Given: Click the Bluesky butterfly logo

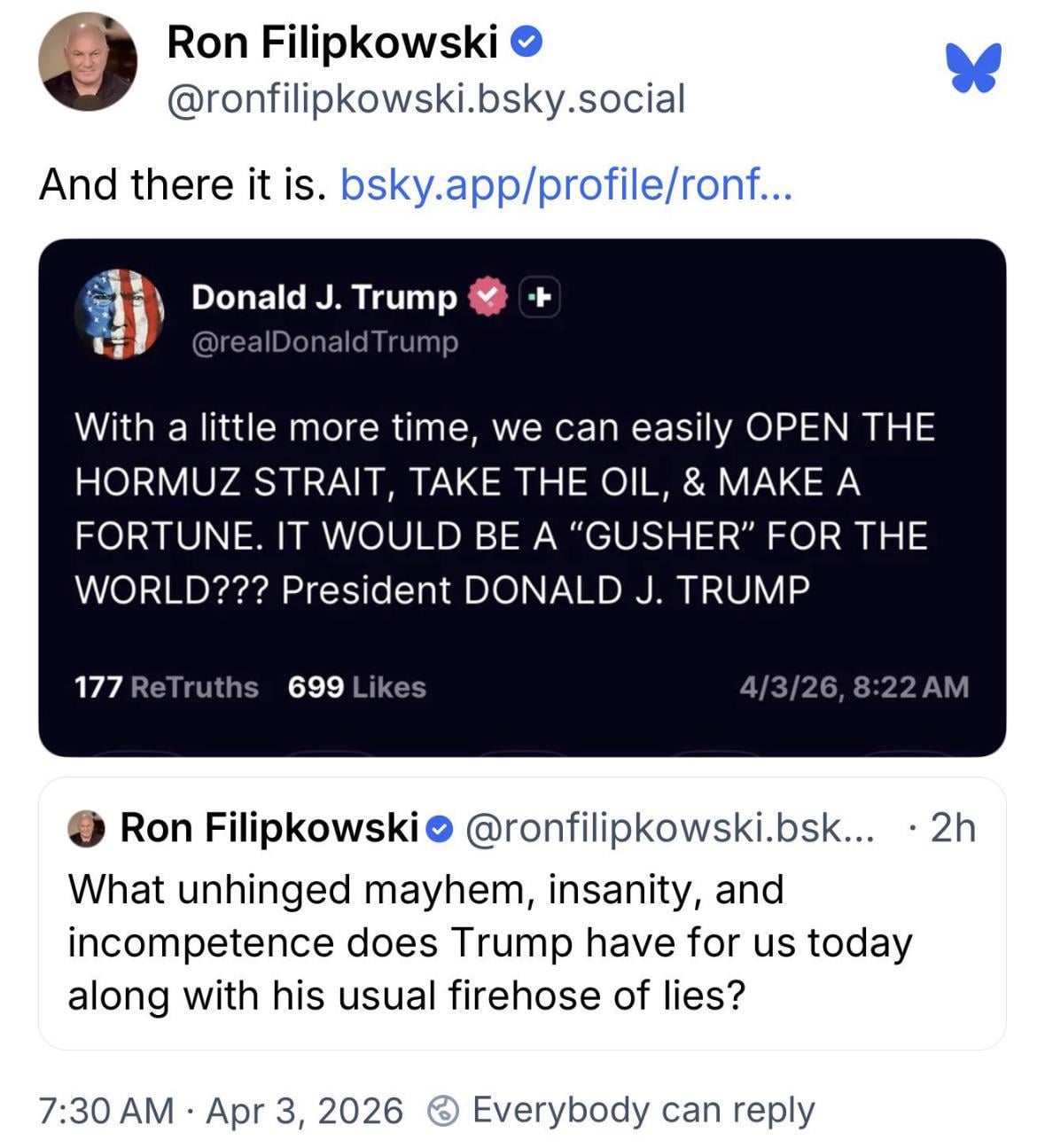Looking at the screenshot, I should point(973,67).
